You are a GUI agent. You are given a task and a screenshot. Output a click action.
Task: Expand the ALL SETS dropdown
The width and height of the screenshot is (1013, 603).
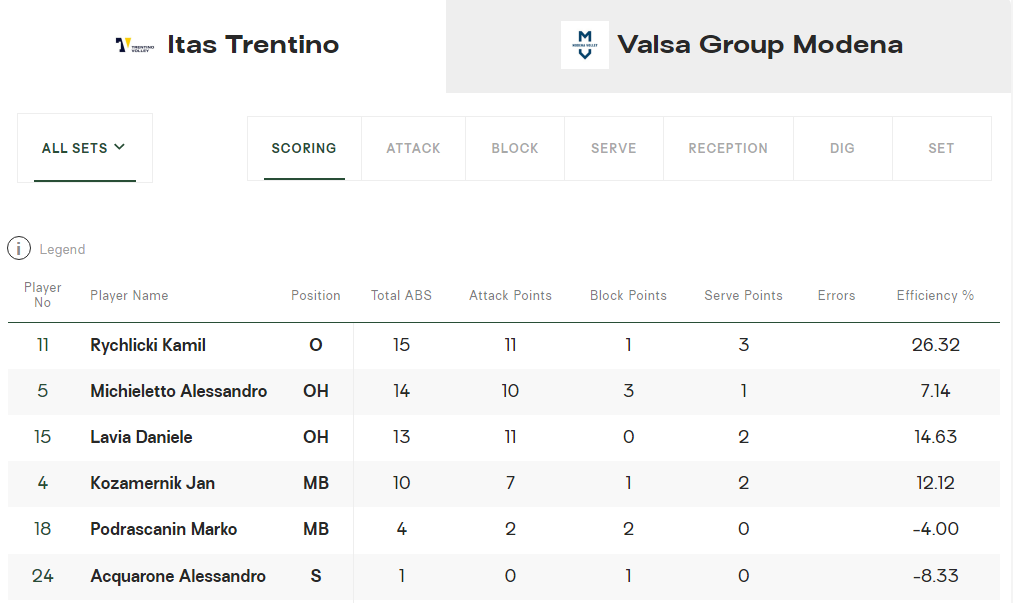85,148
